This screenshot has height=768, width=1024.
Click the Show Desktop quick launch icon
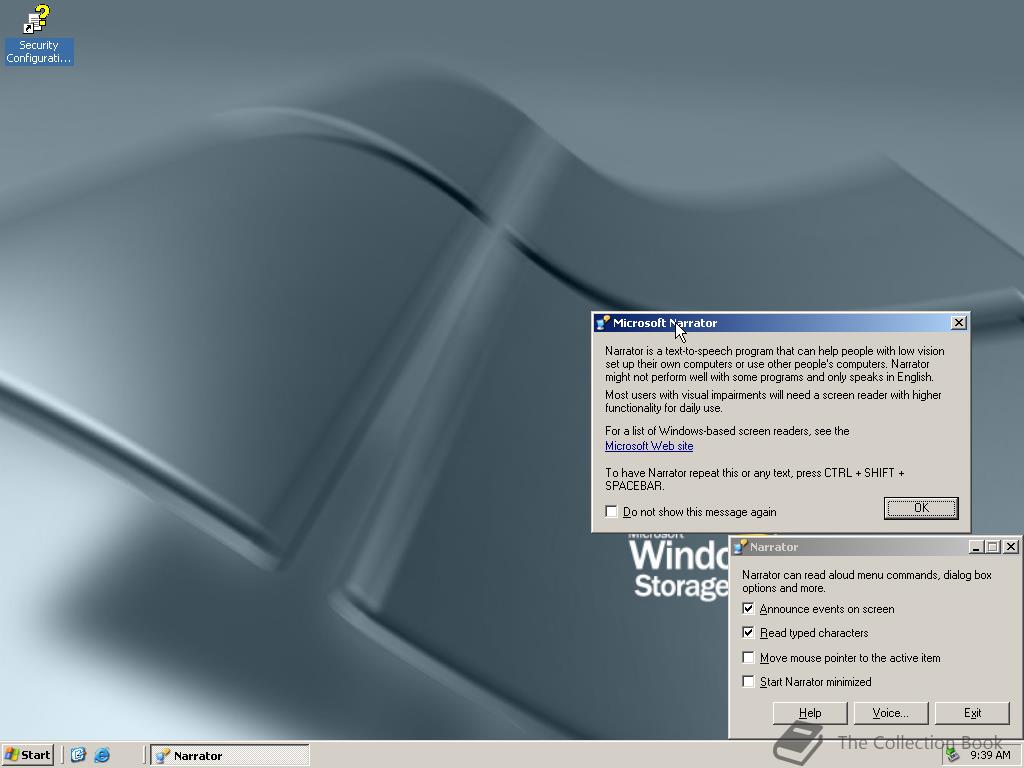click(78, 755)
